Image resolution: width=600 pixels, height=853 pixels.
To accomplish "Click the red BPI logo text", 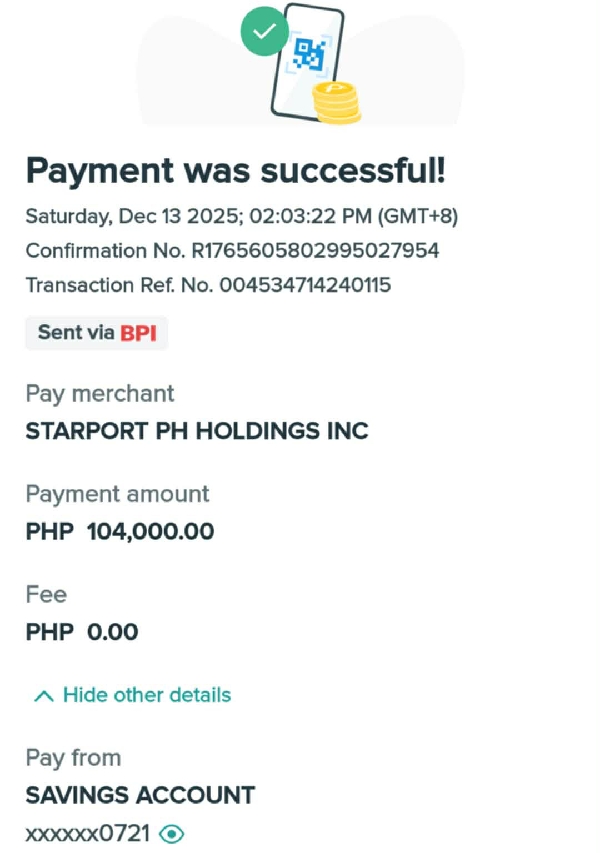I will (x=139, y=333).
